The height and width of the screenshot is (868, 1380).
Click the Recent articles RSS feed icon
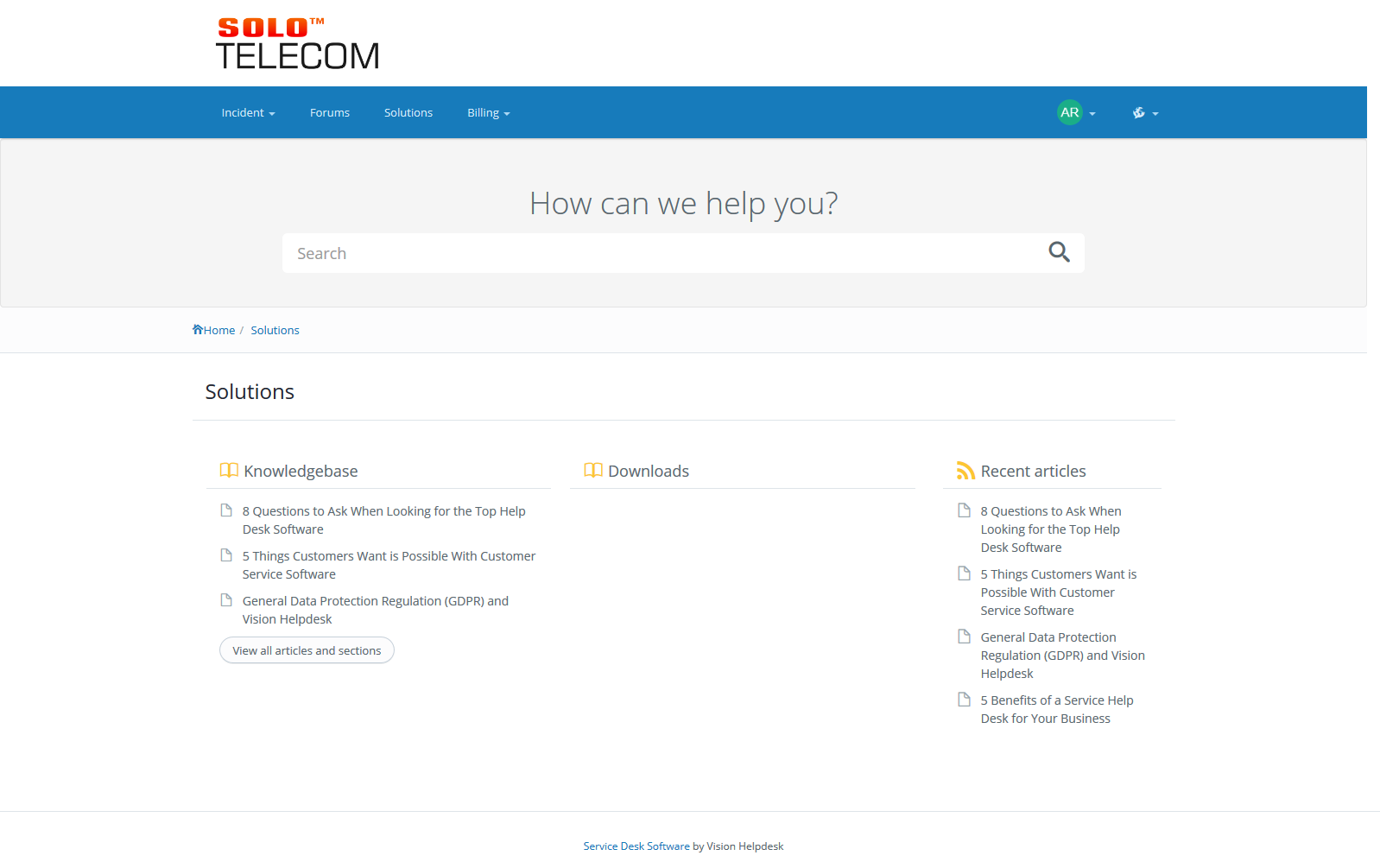pos(965,471)
